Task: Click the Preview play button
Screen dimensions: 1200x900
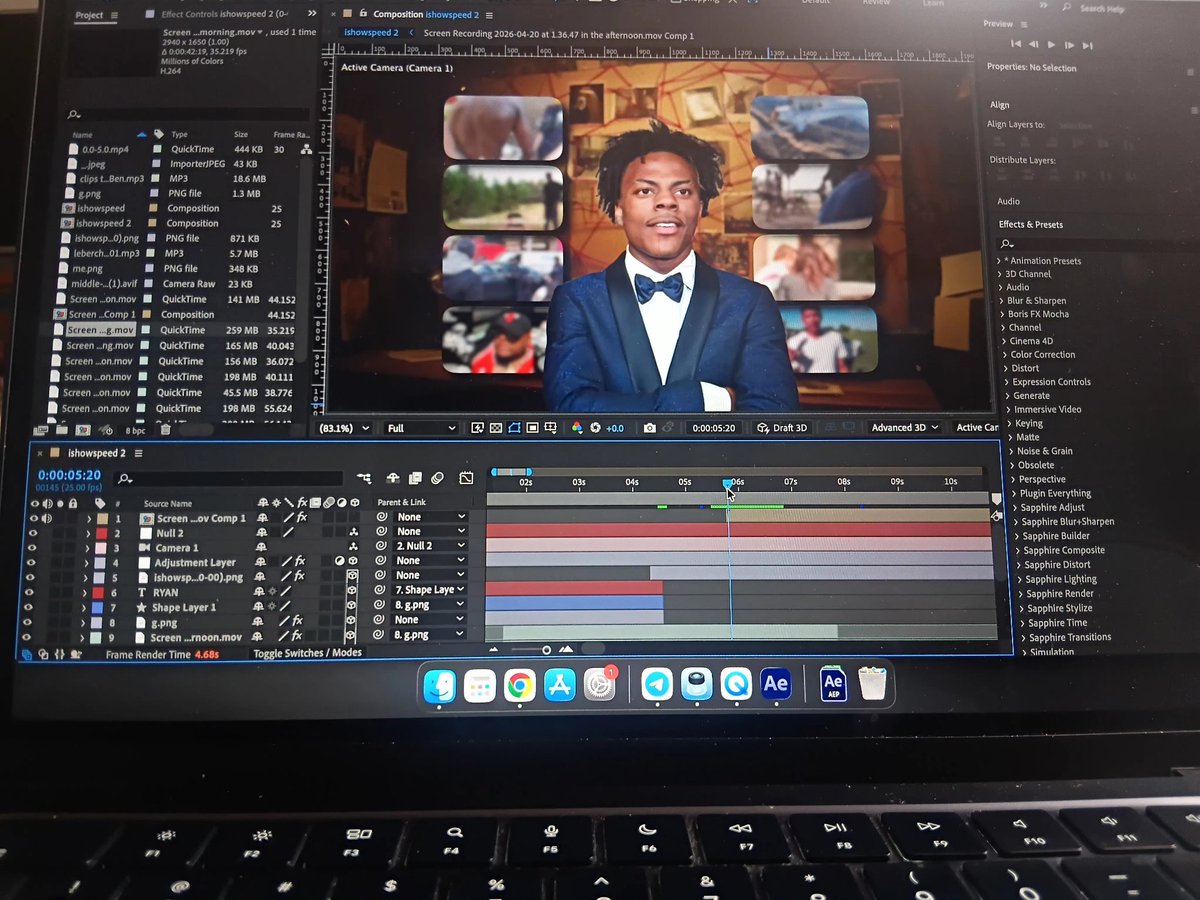Action: coord(1051,44)
